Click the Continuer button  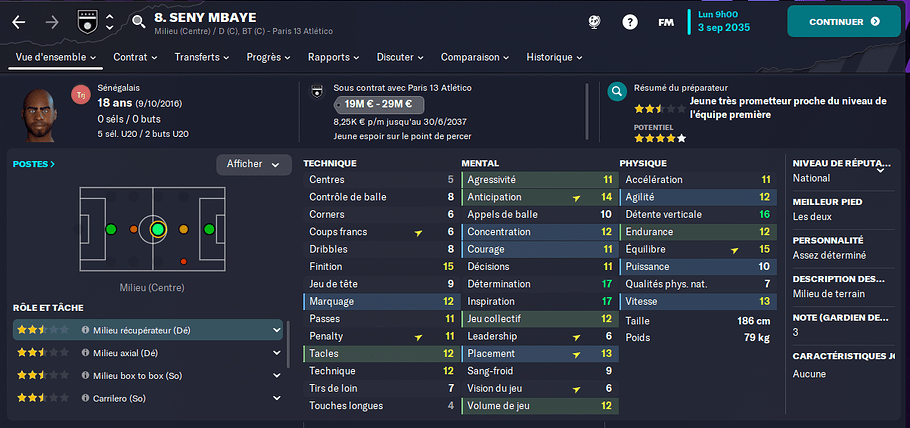coord(844,21)
